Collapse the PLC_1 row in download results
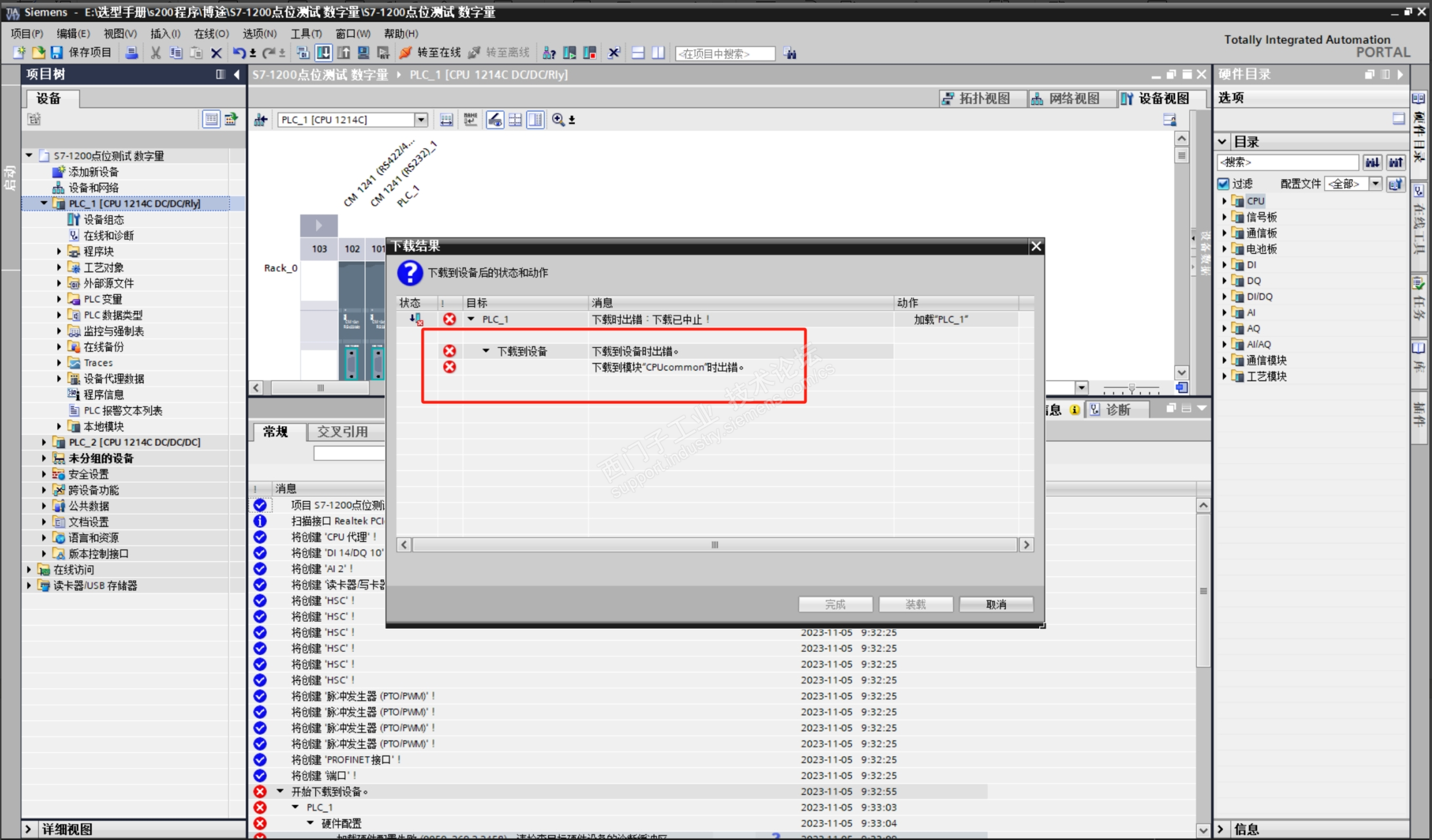This screenshot has width=1432, height=840. coord(471,319)
